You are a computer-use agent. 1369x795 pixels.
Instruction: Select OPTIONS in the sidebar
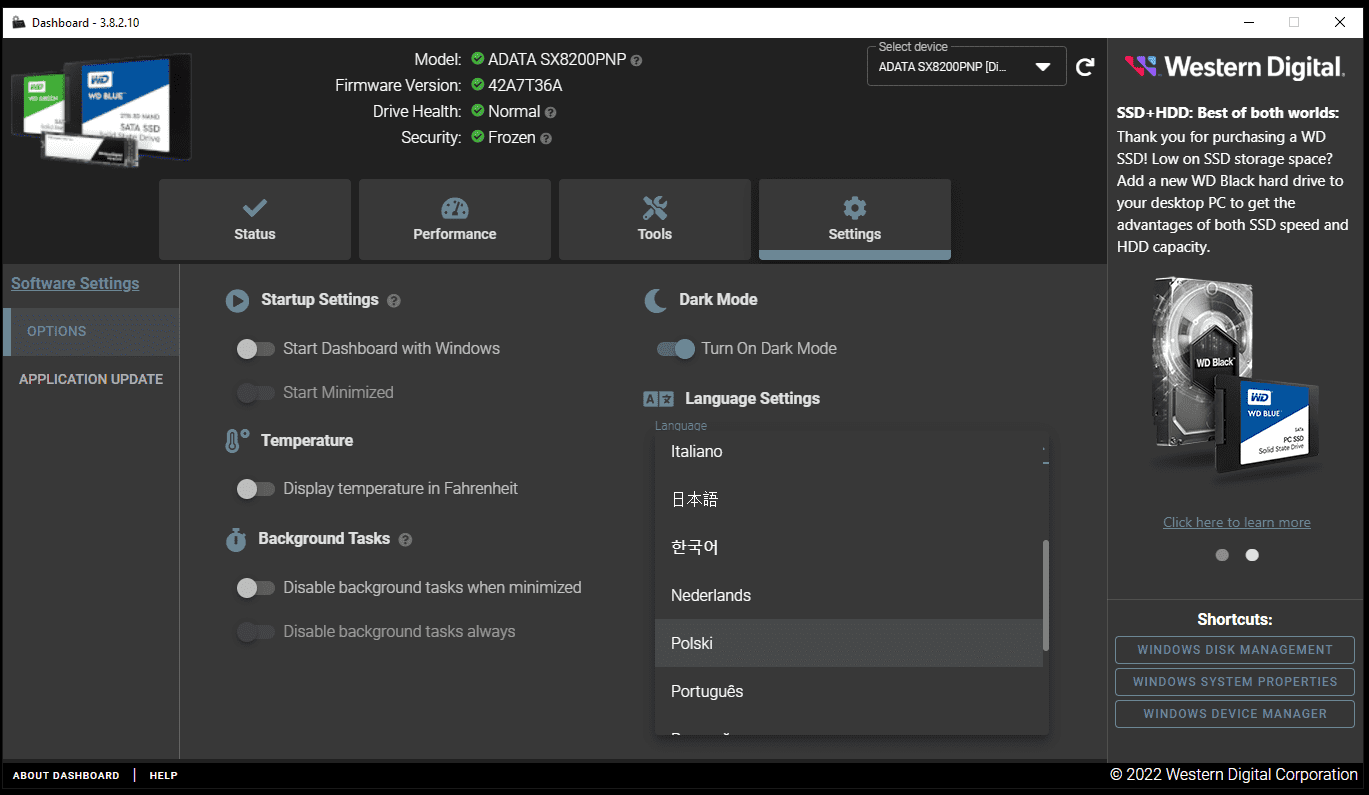[x=91, y=332]
